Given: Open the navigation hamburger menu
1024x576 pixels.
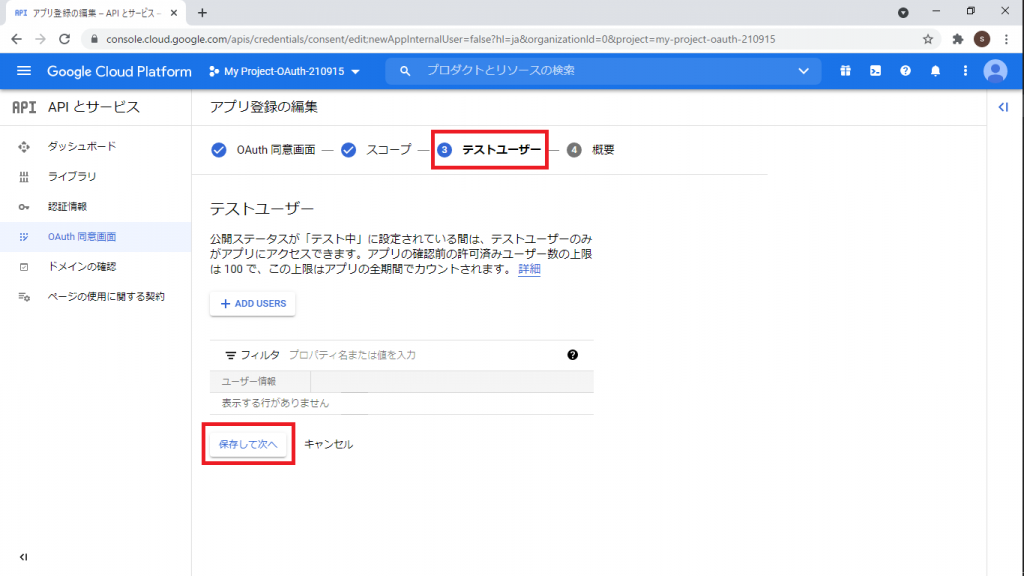Looking at the screenshot, I should click(24, 71).
